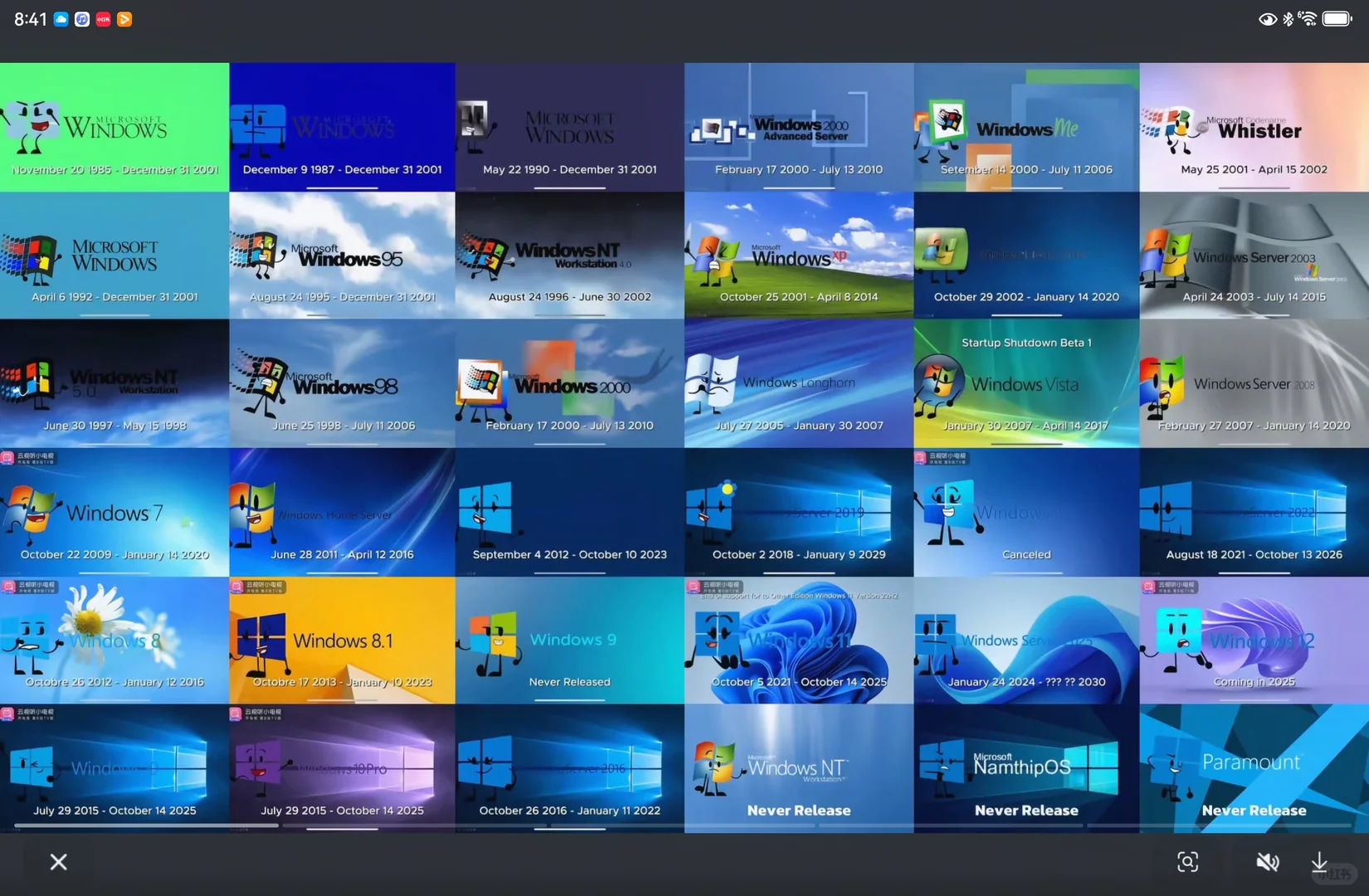Tap the download icon
The height and width of the screenshot is (896, 1369).
pyautogui.click(x=1320, y=862)
